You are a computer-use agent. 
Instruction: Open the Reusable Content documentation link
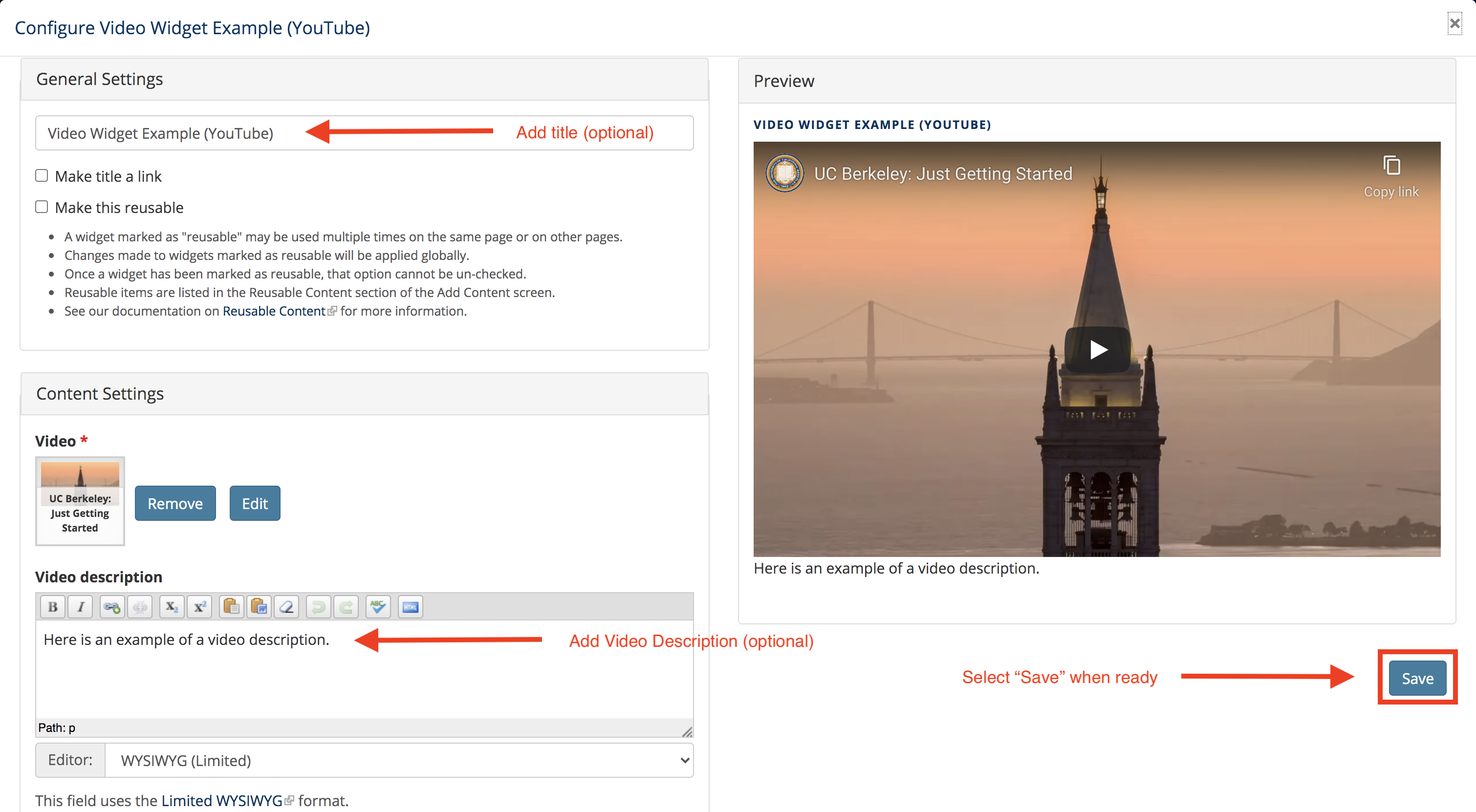point(274,311)
